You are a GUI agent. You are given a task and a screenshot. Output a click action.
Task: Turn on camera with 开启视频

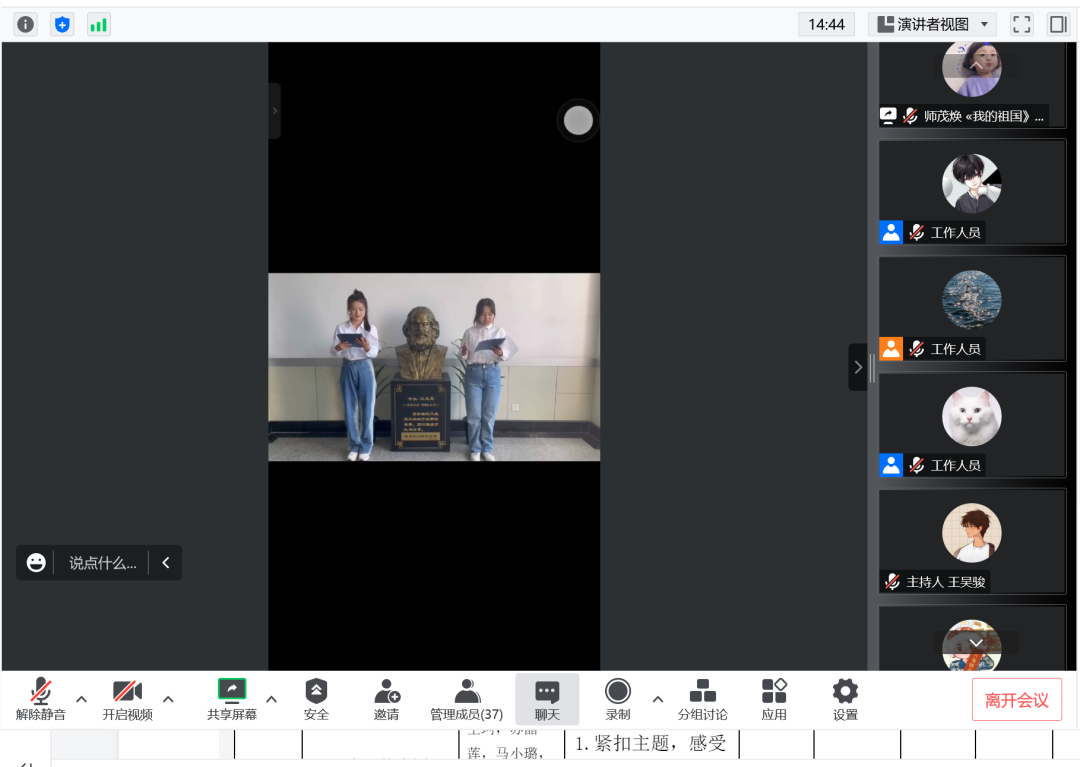[127, 699]
